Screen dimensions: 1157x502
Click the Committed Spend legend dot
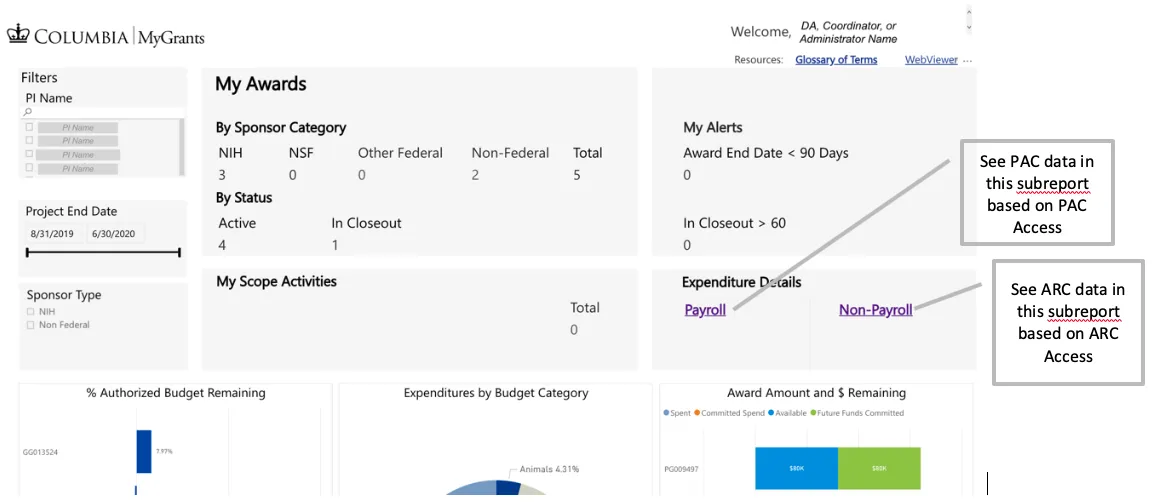click(x=696, y=413)
